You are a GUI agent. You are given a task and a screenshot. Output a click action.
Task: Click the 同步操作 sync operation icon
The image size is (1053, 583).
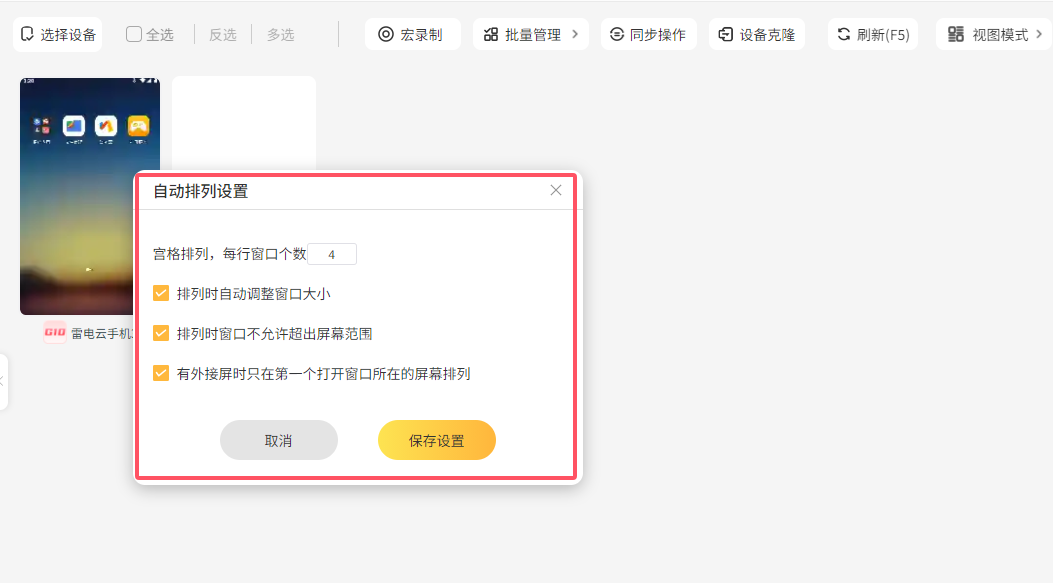[x=617, y=34]
